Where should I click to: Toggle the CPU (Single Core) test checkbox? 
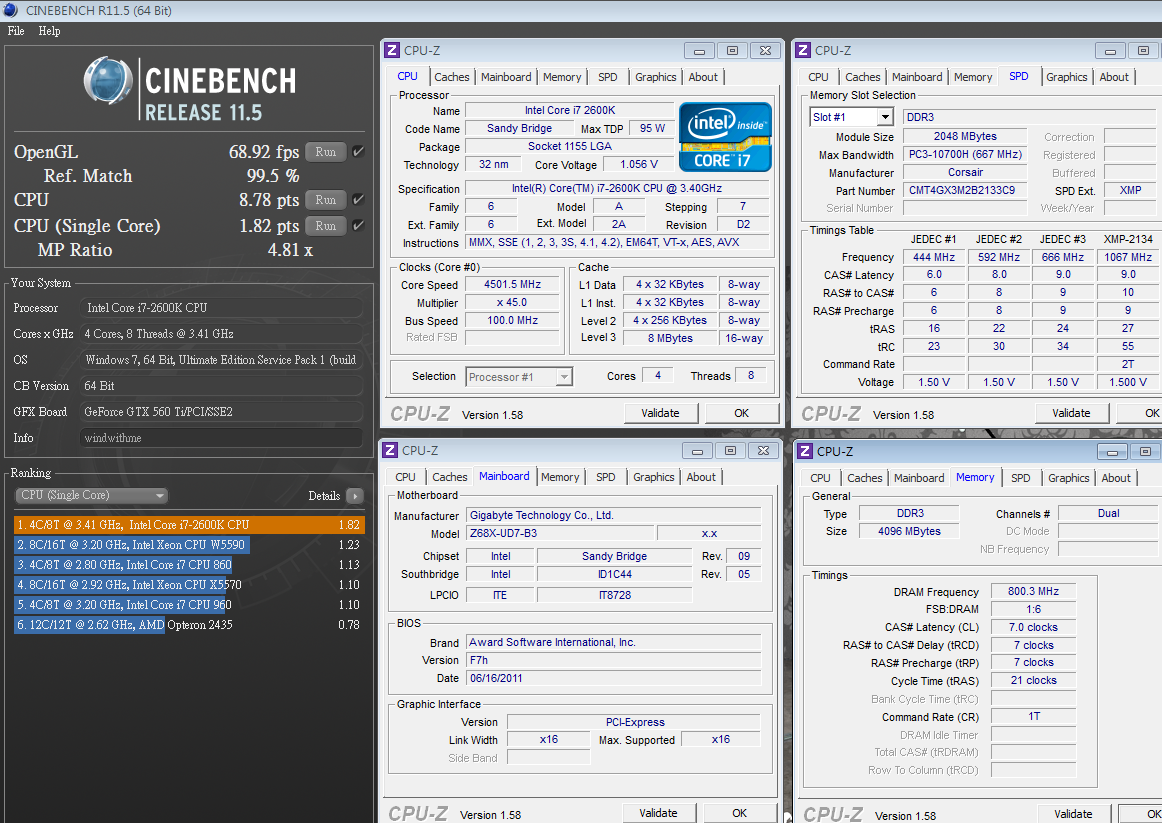click(359, 226)
